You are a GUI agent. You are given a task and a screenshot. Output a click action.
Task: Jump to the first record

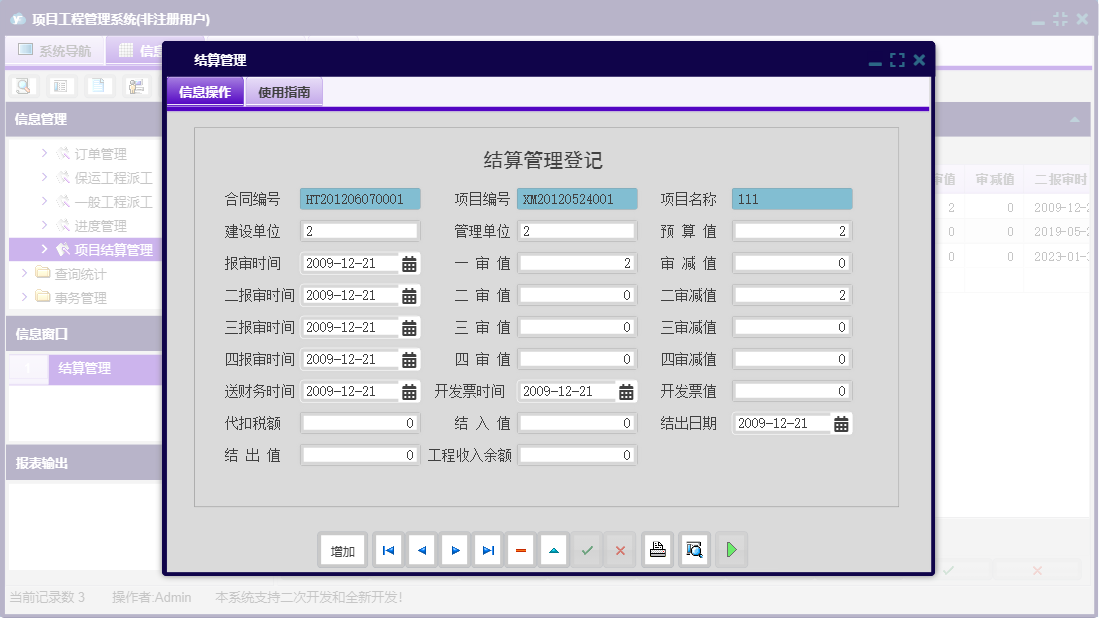[388, 549]
